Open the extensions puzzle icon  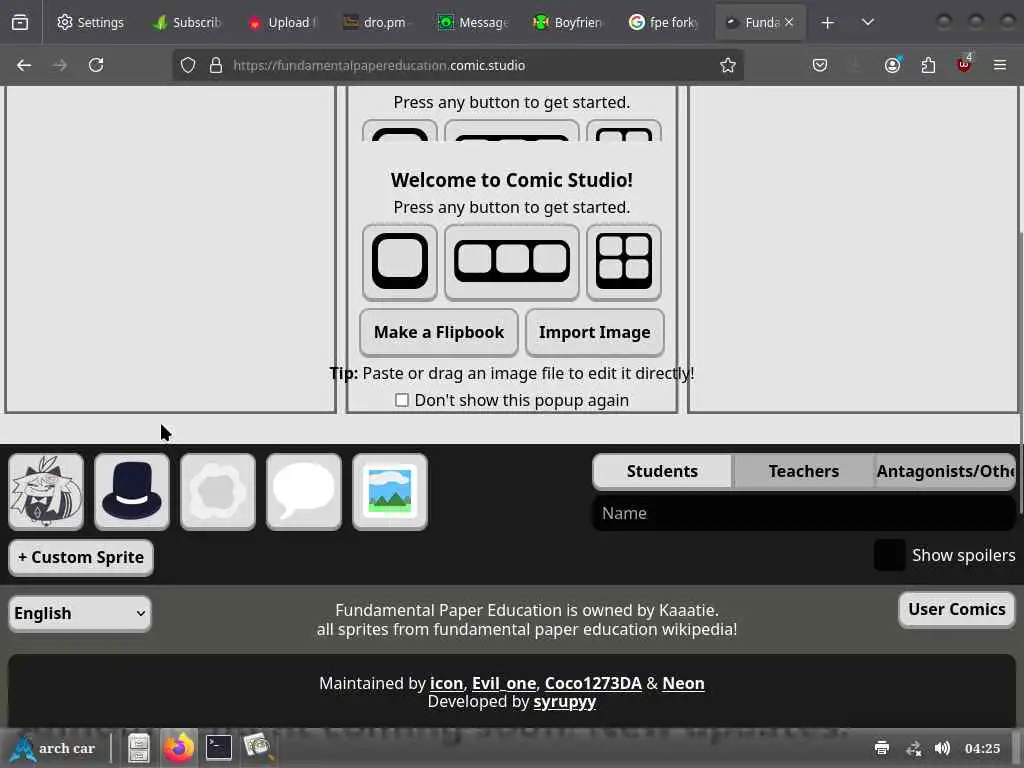[x=928, y=65]
